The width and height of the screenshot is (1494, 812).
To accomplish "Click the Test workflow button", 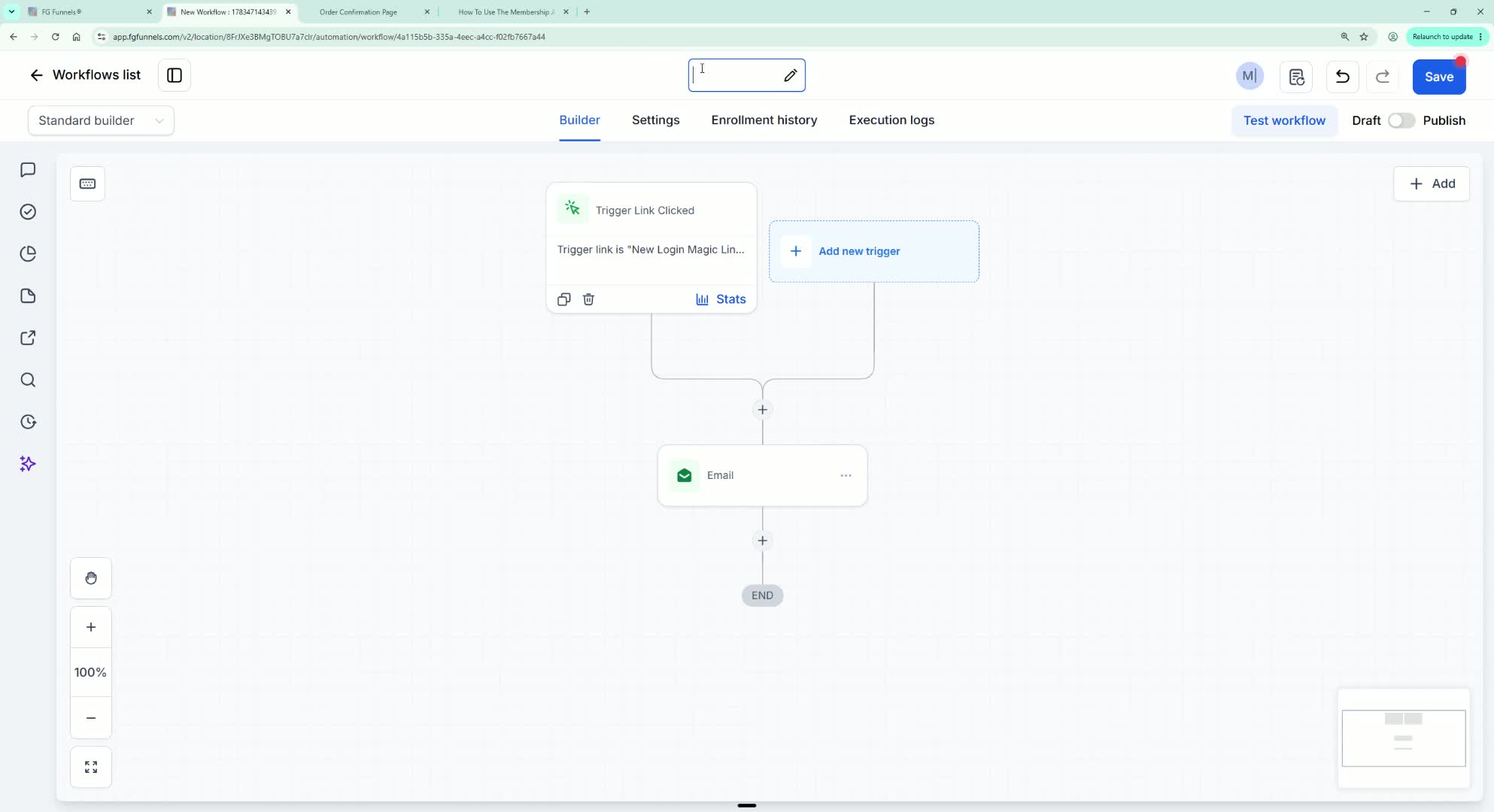I will tap(1284, 120).
